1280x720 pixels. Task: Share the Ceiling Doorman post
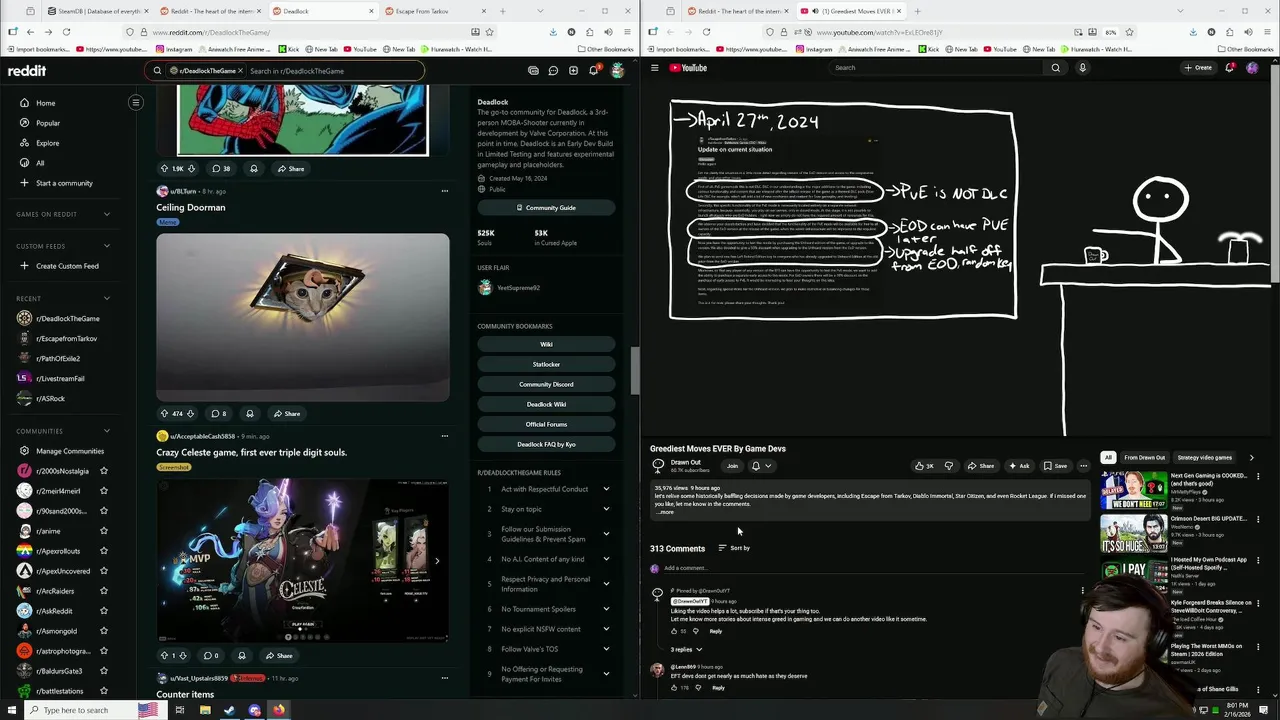288,413
